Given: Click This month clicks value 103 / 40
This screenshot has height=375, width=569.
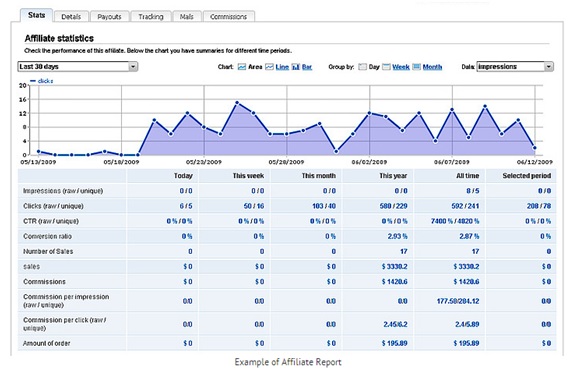Looking at the screenshot, I should pyautogui.click(x=324, y=206).
